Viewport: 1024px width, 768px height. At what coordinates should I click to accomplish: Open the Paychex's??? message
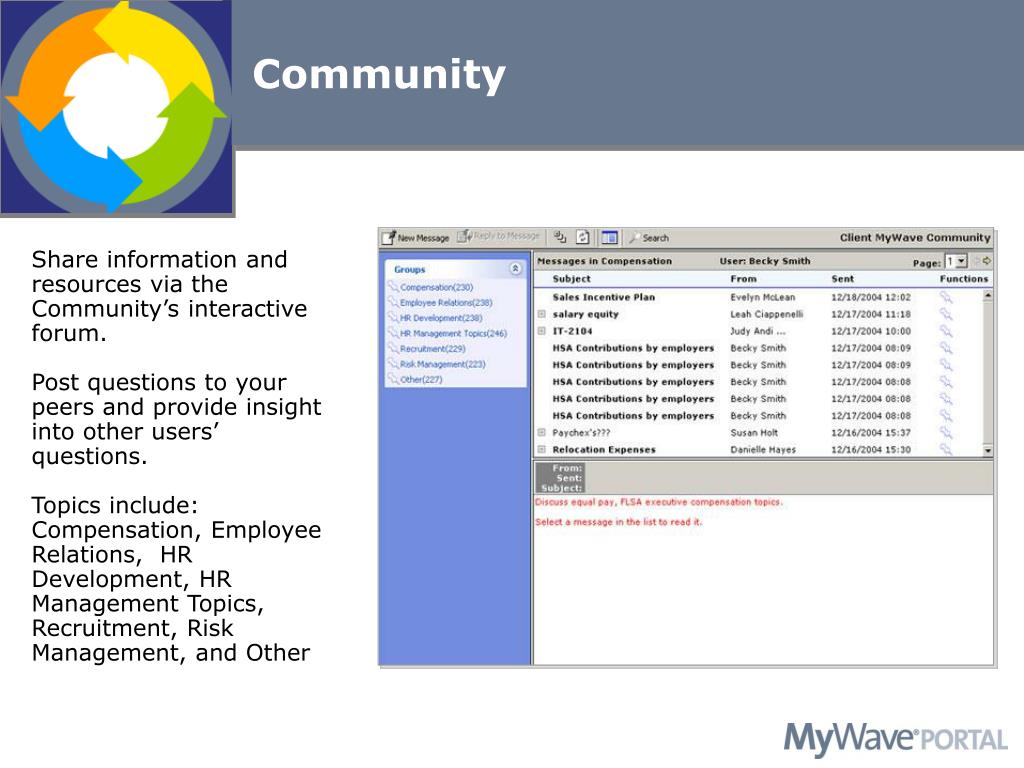pyautogui.click(x=581, y=432)
